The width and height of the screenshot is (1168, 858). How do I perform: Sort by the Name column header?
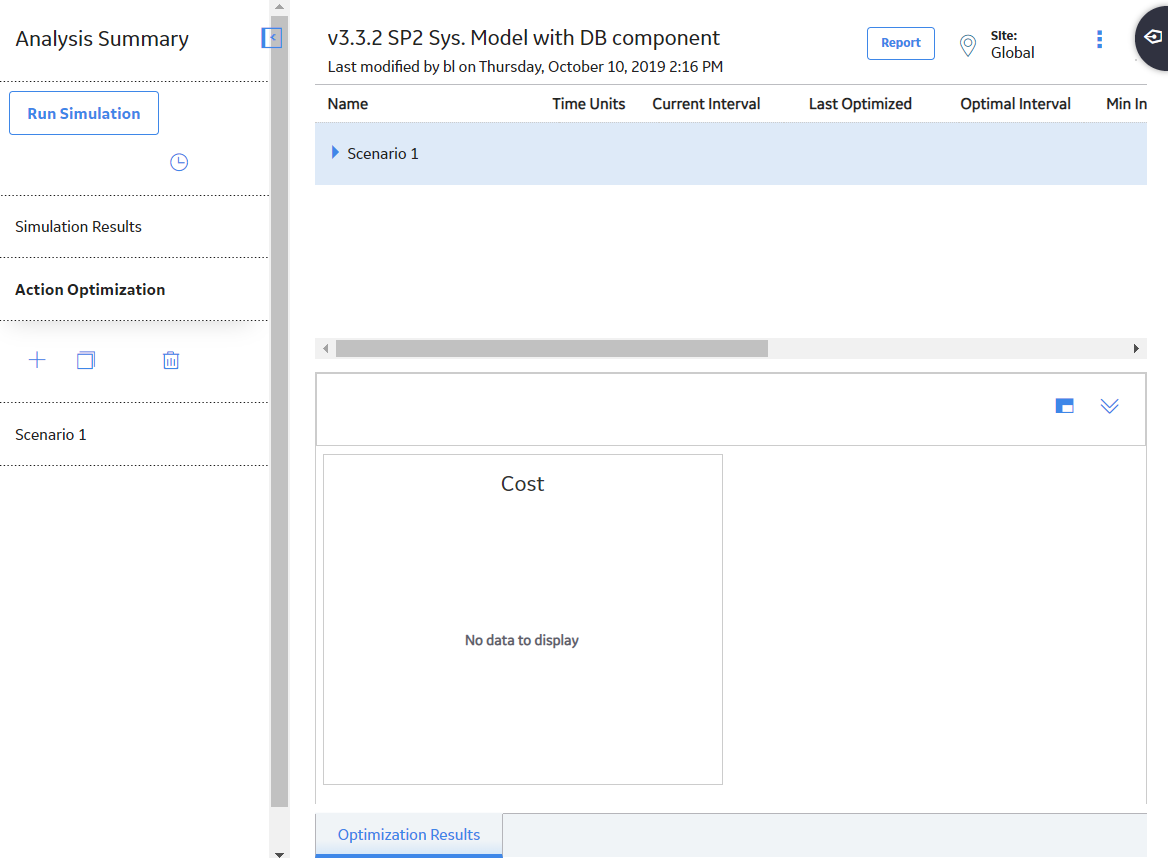(348, 104)
